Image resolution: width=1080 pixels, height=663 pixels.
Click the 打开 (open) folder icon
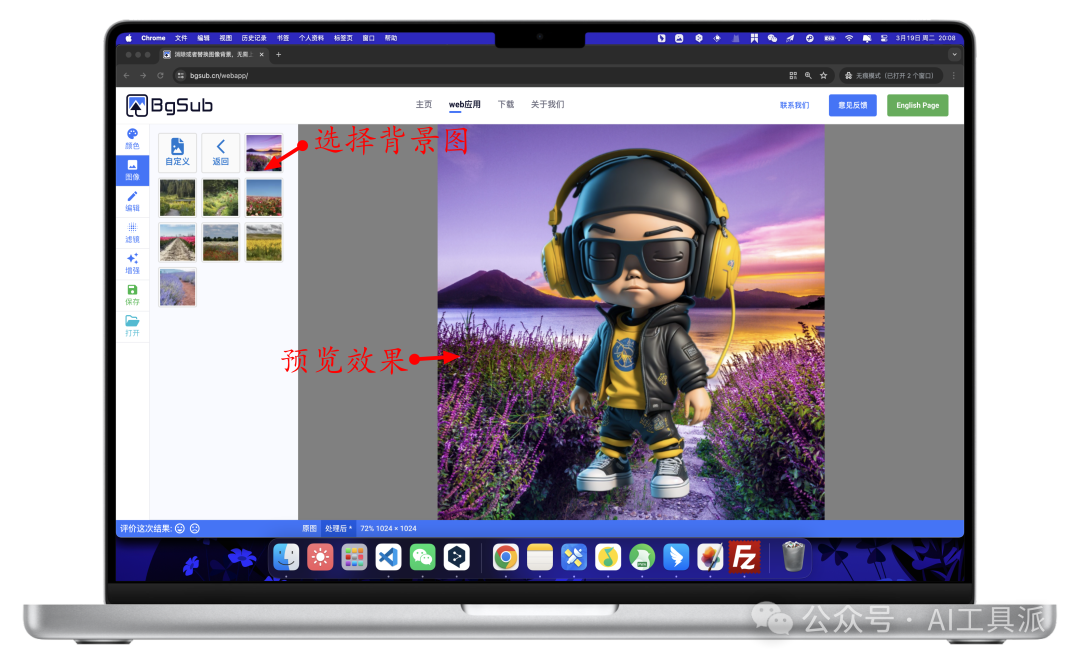[132, 326]
